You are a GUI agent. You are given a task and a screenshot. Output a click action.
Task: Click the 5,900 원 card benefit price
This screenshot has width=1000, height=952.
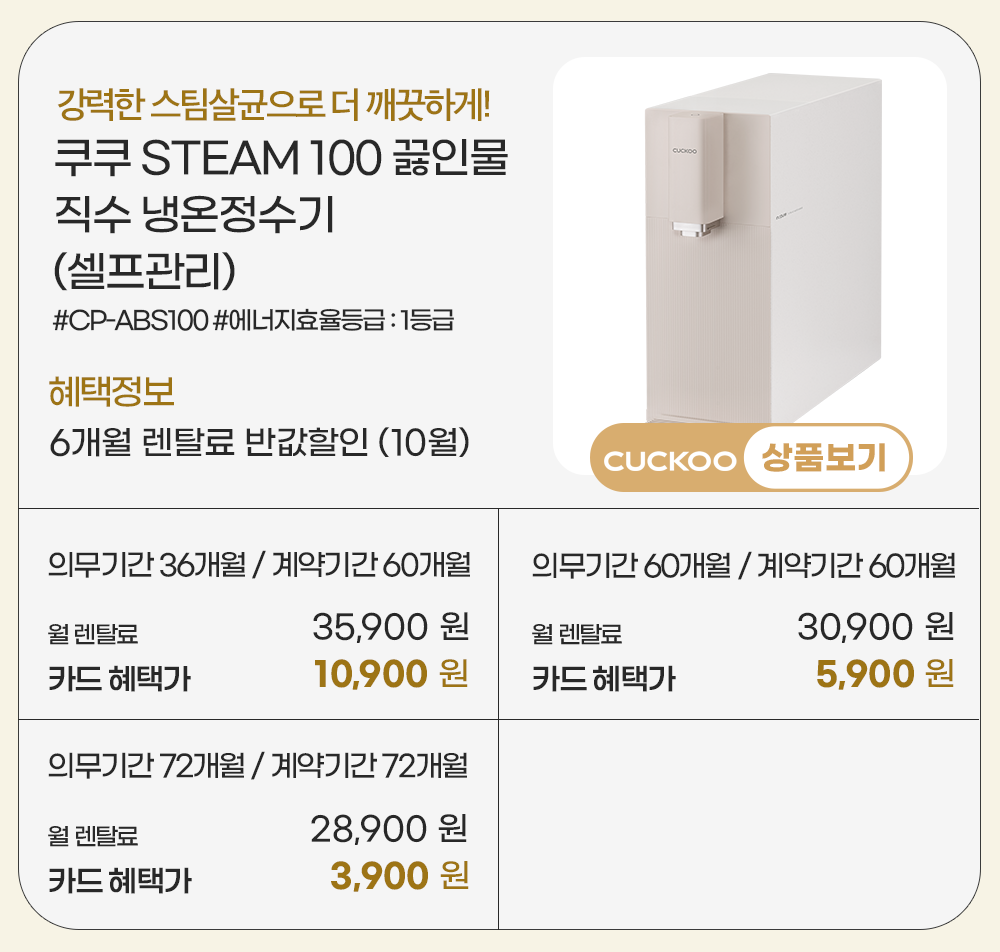[x=884, y=675]
